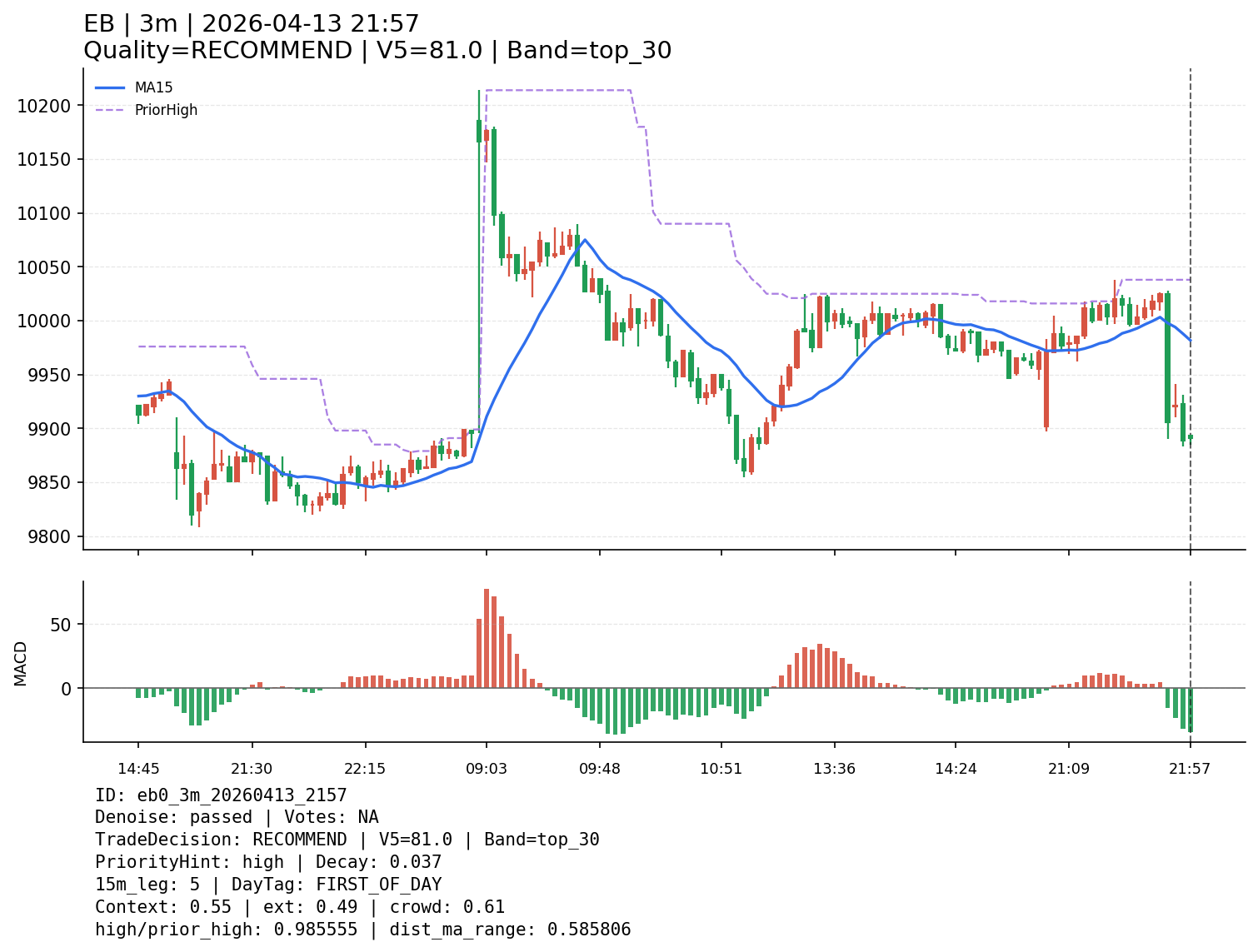Click the 14:45 time axis label
Image resolution: width=1258 pixels, height=952 pixels.
coord(138,769)
